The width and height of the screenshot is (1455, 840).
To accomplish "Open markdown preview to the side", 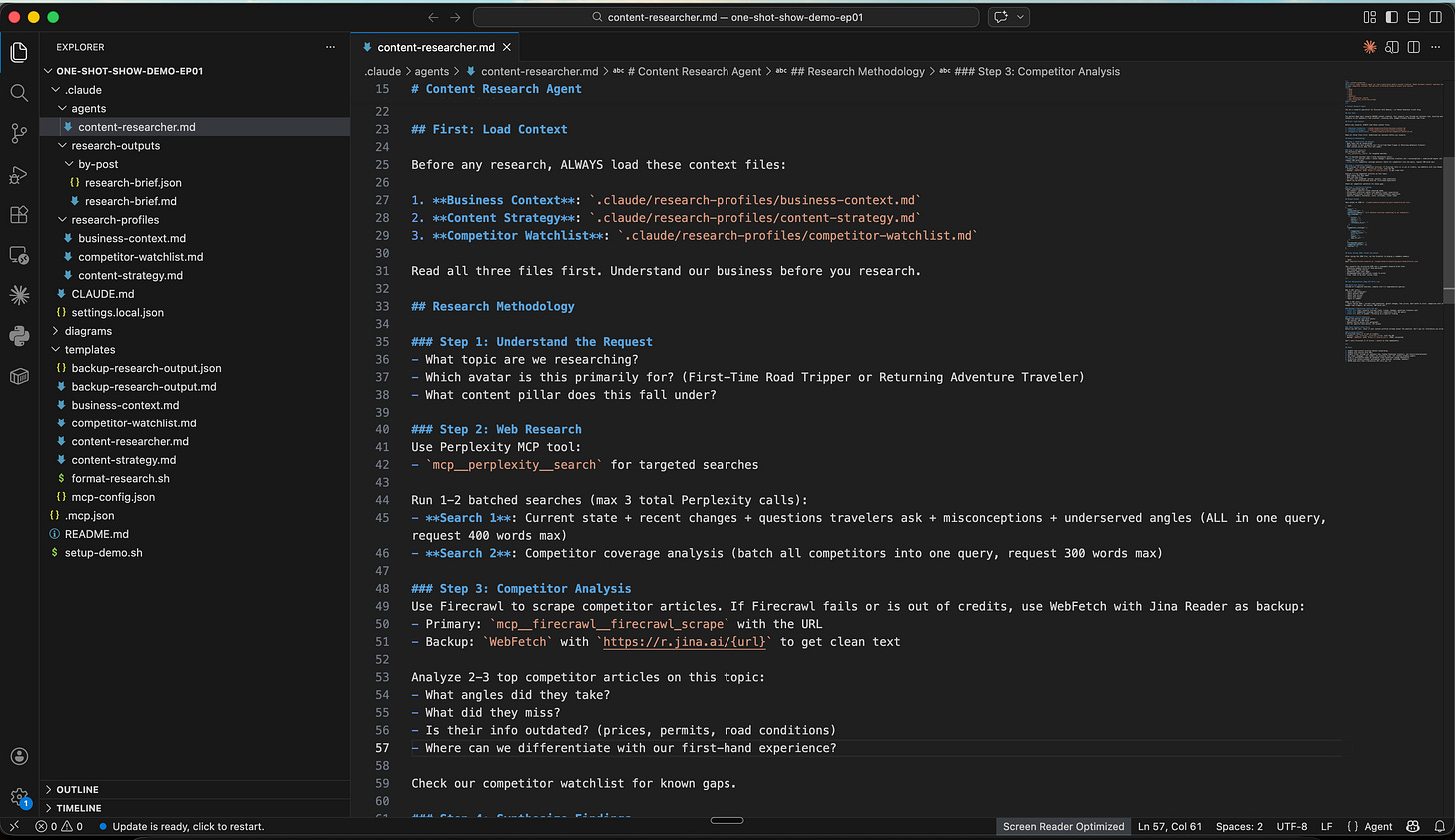I will pos(1392,47).
